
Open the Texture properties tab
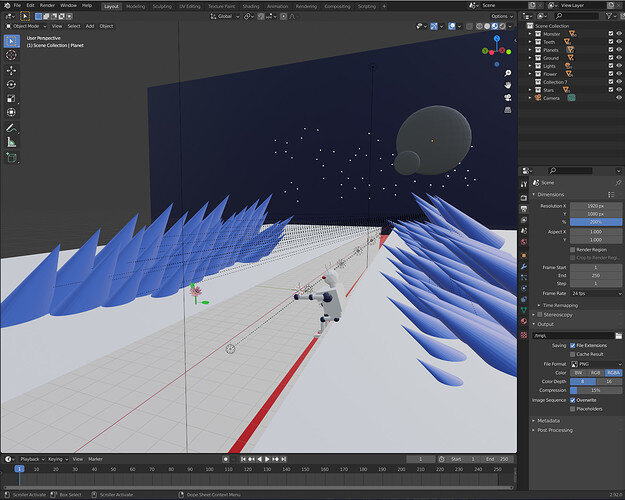click(x=524, y=335)
